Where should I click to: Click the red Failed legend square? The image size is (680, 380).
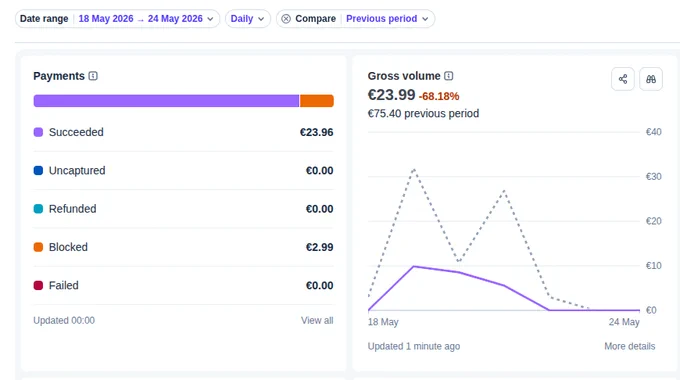coord(38,285)
